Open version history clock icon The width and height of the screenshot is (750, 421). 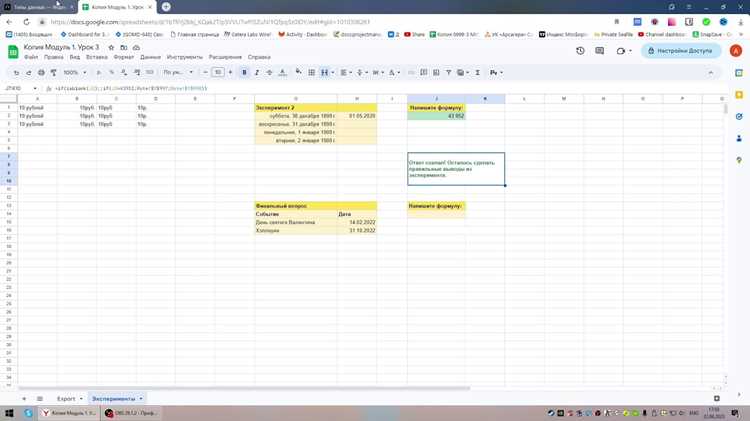[x=580, y=51]
